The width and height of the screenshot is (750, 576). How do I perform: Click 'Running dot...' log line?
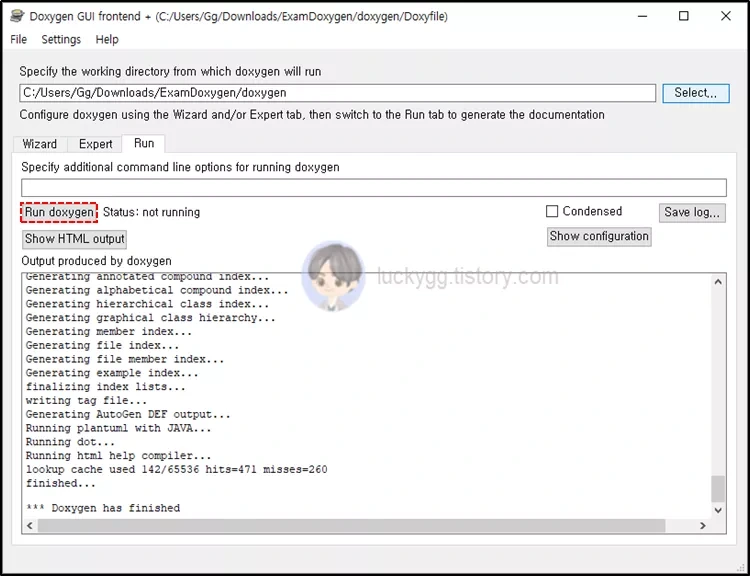click(70, 442)
